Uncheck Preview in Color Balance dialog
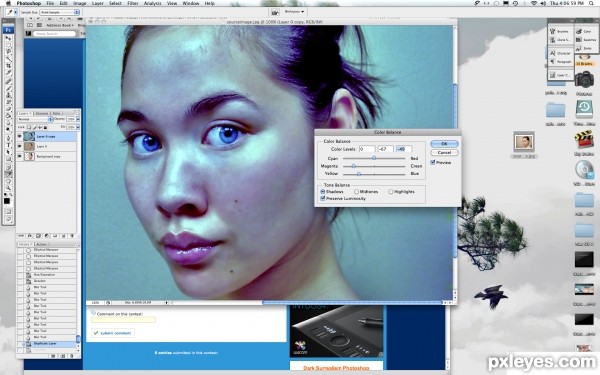Image resolution: width=600 pixels, height=375 pixels. (x=433, y=162)
